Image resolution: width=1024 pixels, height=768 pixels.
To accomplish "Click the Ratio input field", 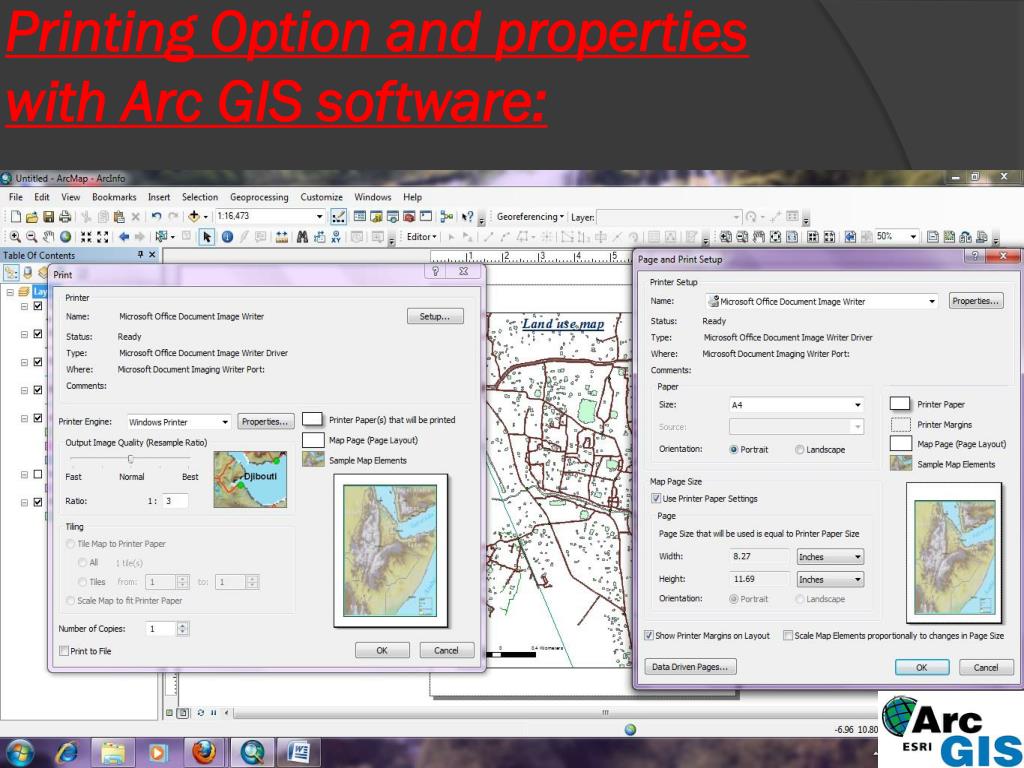I will [175, 501].
